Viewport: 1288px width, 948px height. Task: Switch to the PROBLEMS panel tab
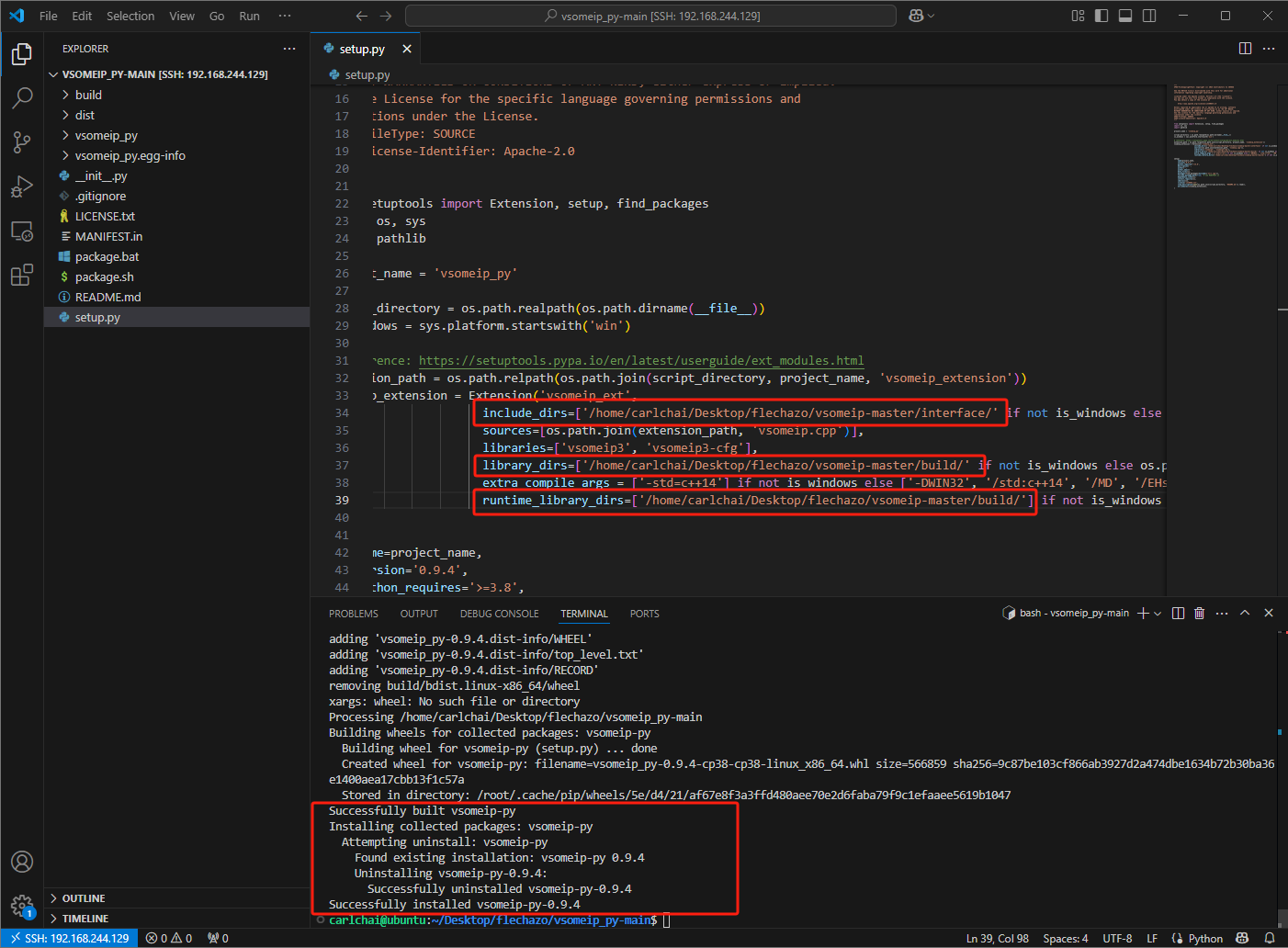tap(354, 614)
